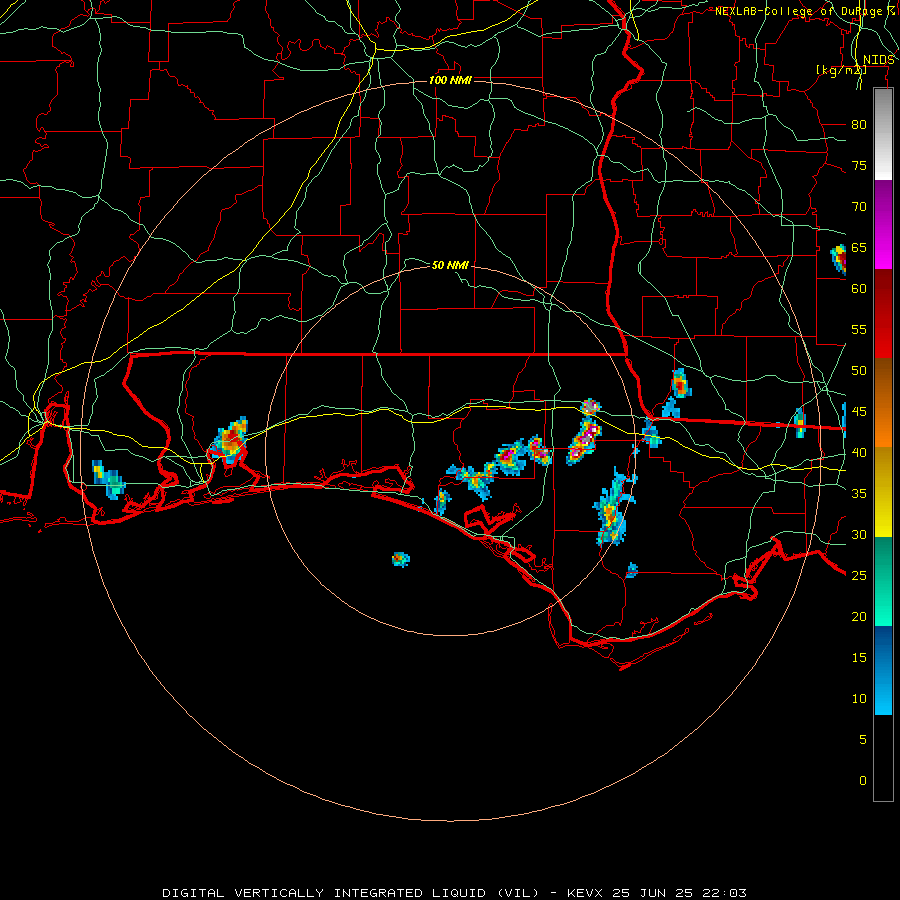Viewport: 900px width, 900px height.
Task: Click the 50 value on the color scale
Action: pos(859,371)
